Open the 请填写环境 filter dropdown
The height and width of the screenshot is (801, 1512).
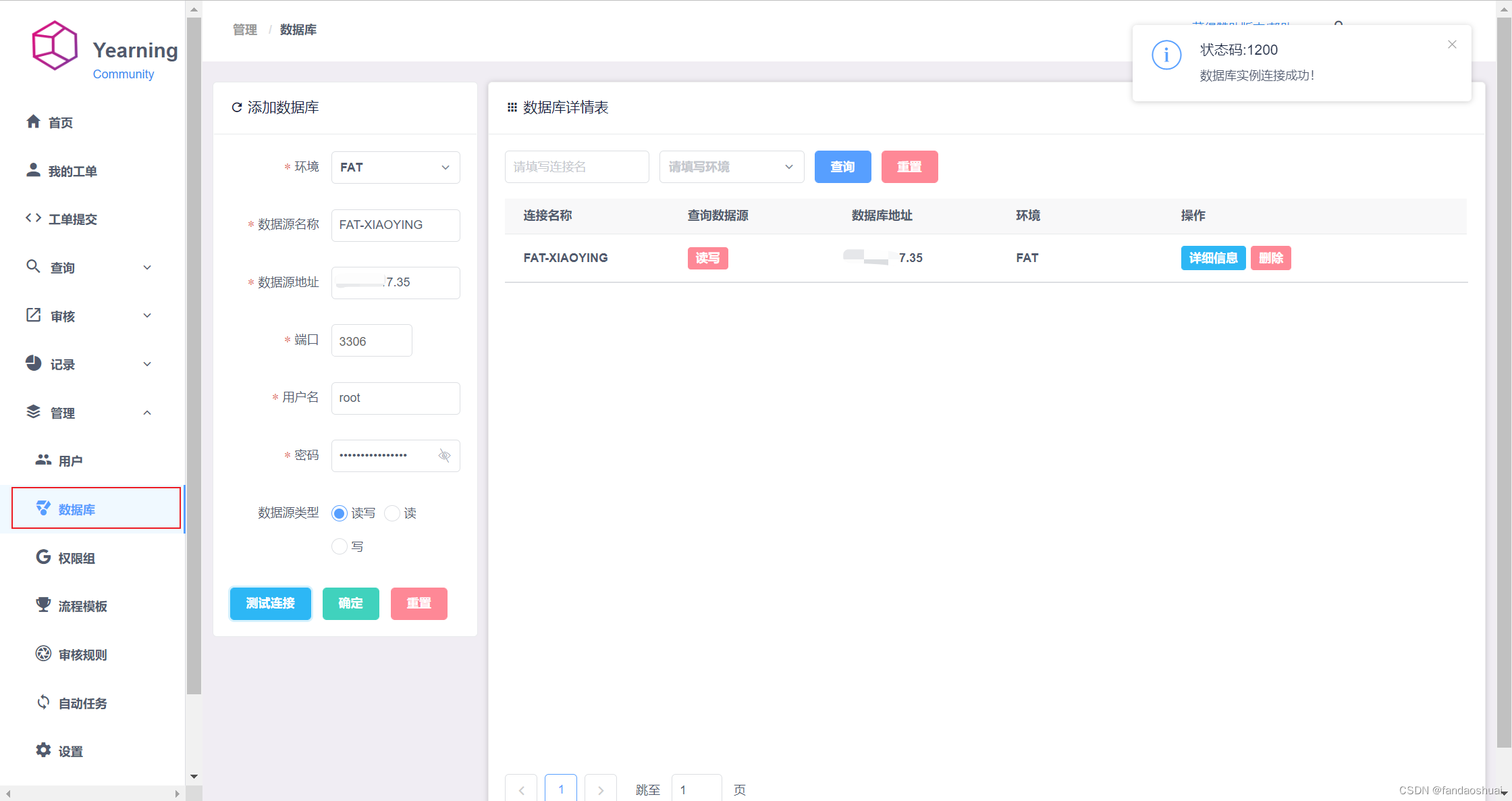[x=732, y=167]
